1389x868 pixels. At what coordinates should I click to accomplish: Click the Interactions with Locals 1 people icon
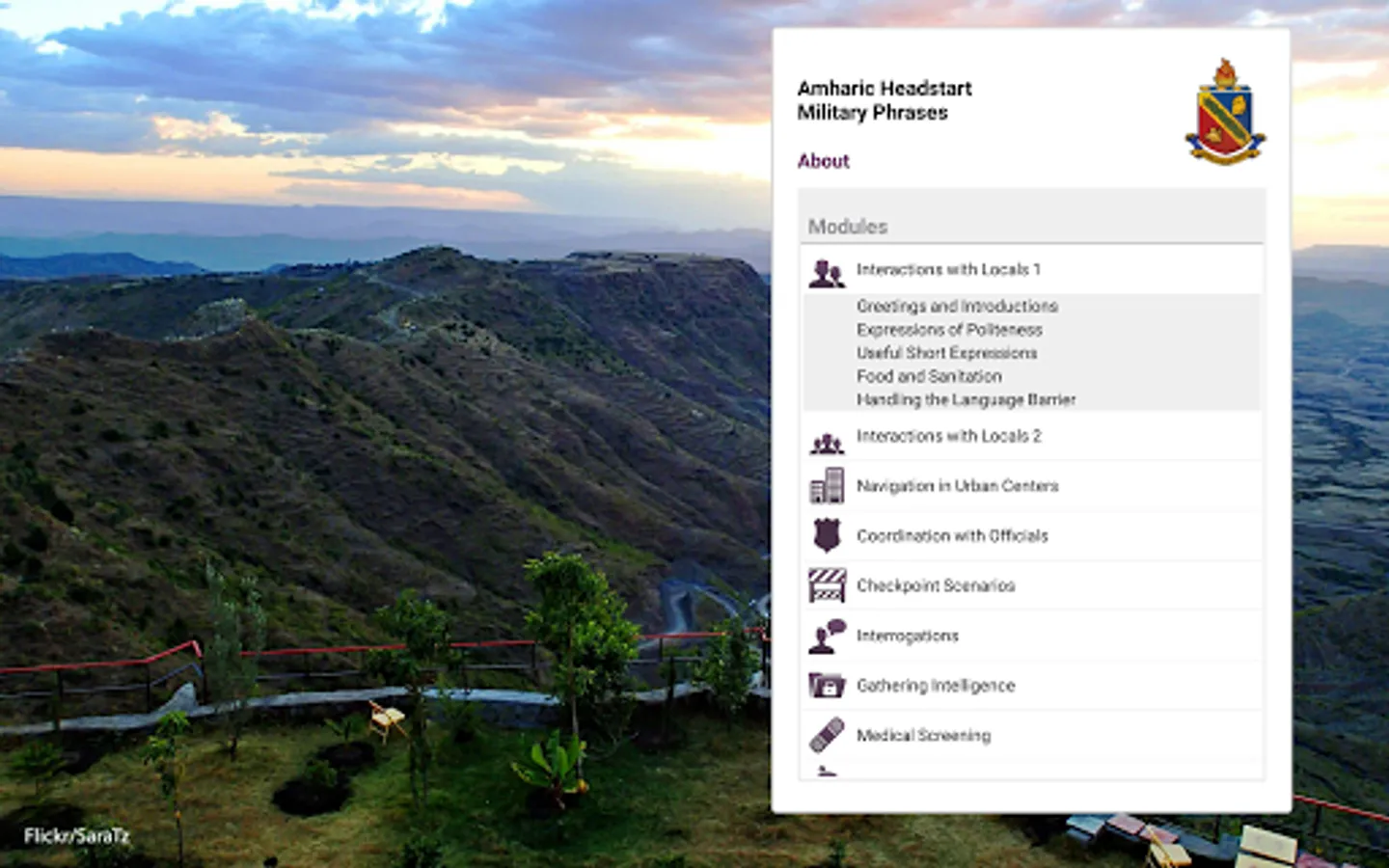pyautogui.click(x=826, y=274)
